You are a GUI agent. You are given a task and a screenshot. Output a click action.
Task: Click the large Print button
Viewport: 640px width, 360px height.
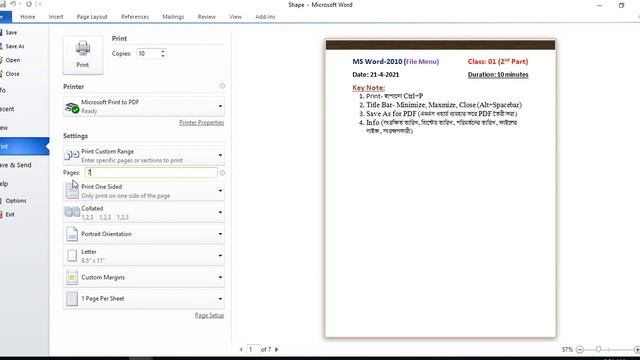(x=83, y=55)
